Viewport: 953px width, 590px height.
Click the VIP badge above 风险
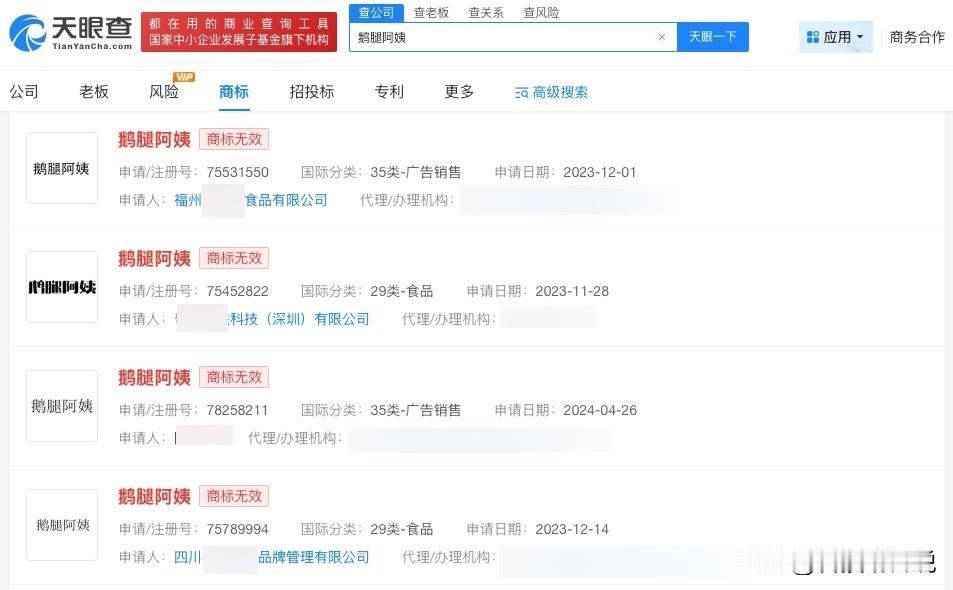[184, 77]
